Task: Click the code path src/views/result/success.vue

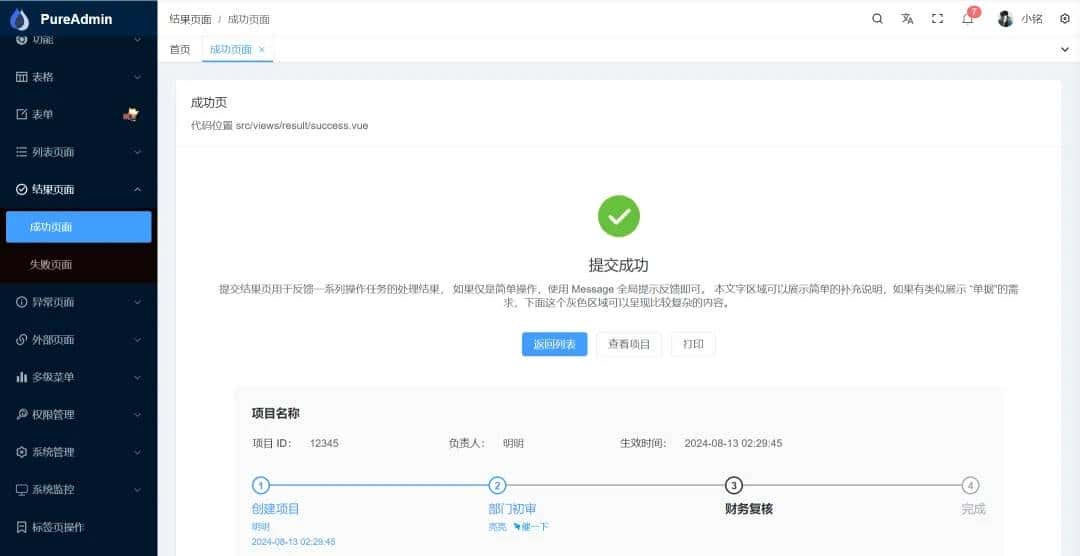Action: [x=302, y=126]
